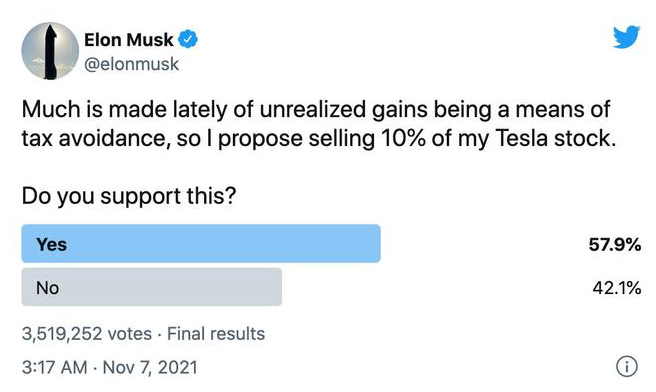Click the 'tax avoidance' phrase in tweet
This screenshot has height=392, width=656.
coord(96,138)
